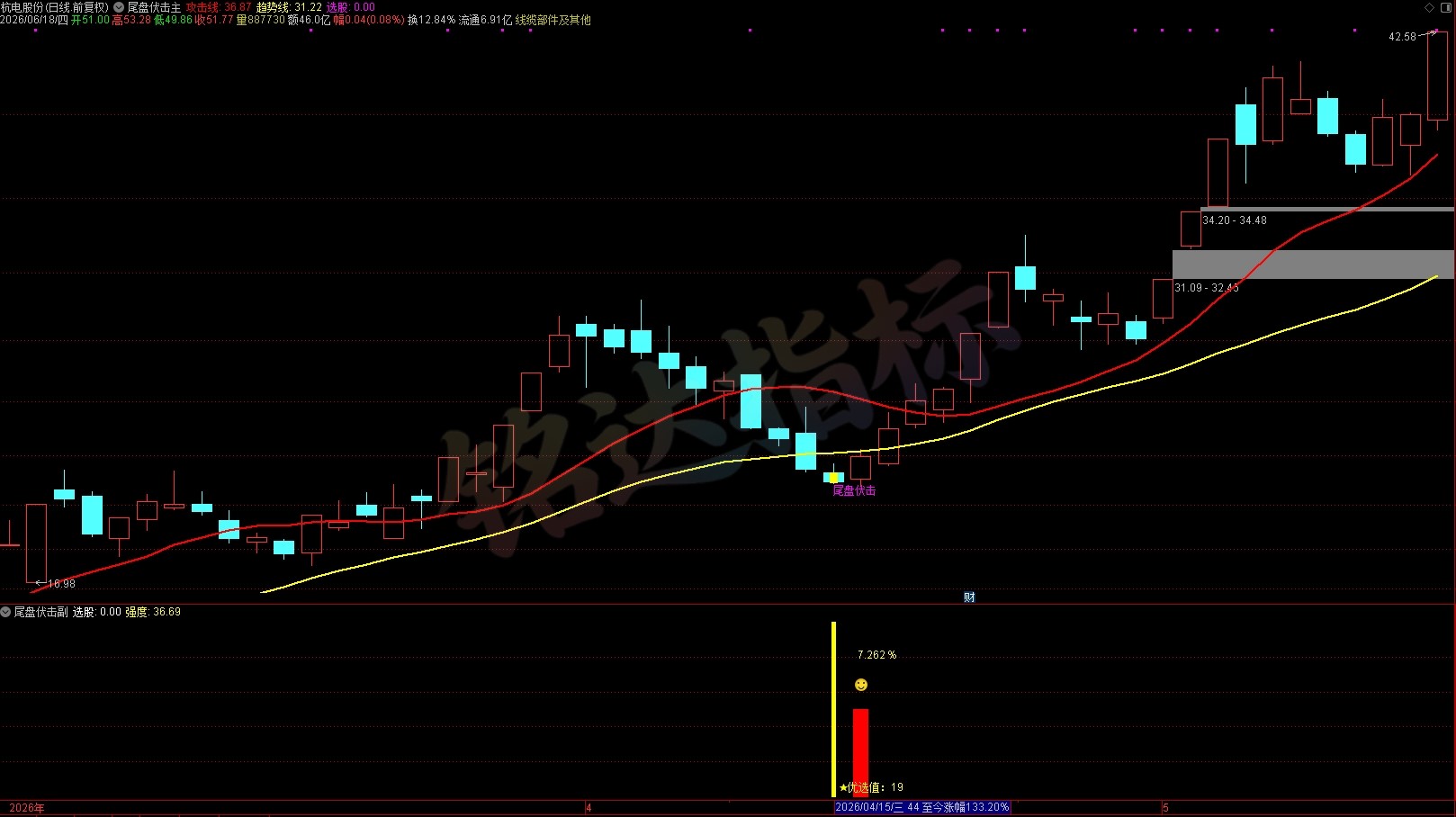This screenshot has width=1456, height=817.
Task: Click the diamond icon at top right
Action: click(x=1431, y=7)
